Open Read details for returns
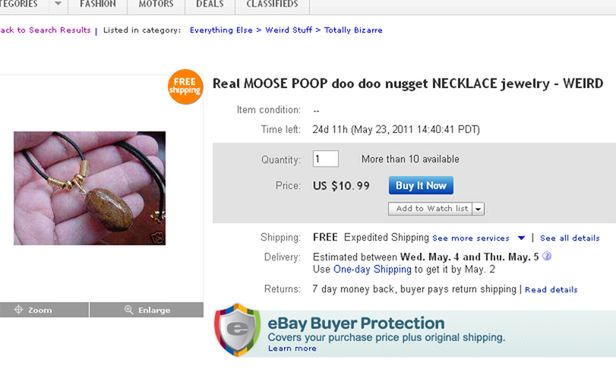 click(551, 290)
